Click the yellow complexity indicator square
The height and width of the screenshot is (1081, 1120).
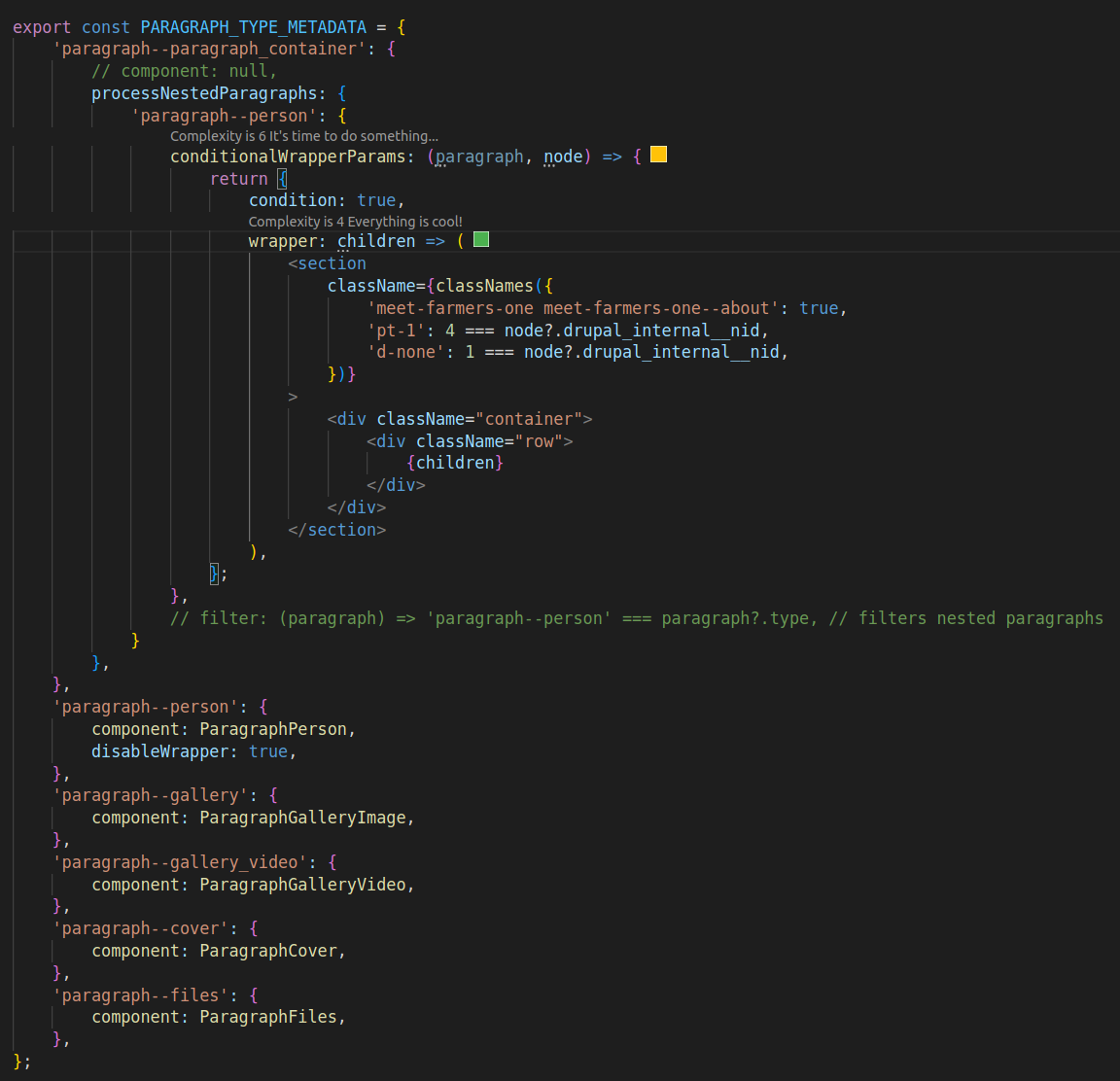658,155
